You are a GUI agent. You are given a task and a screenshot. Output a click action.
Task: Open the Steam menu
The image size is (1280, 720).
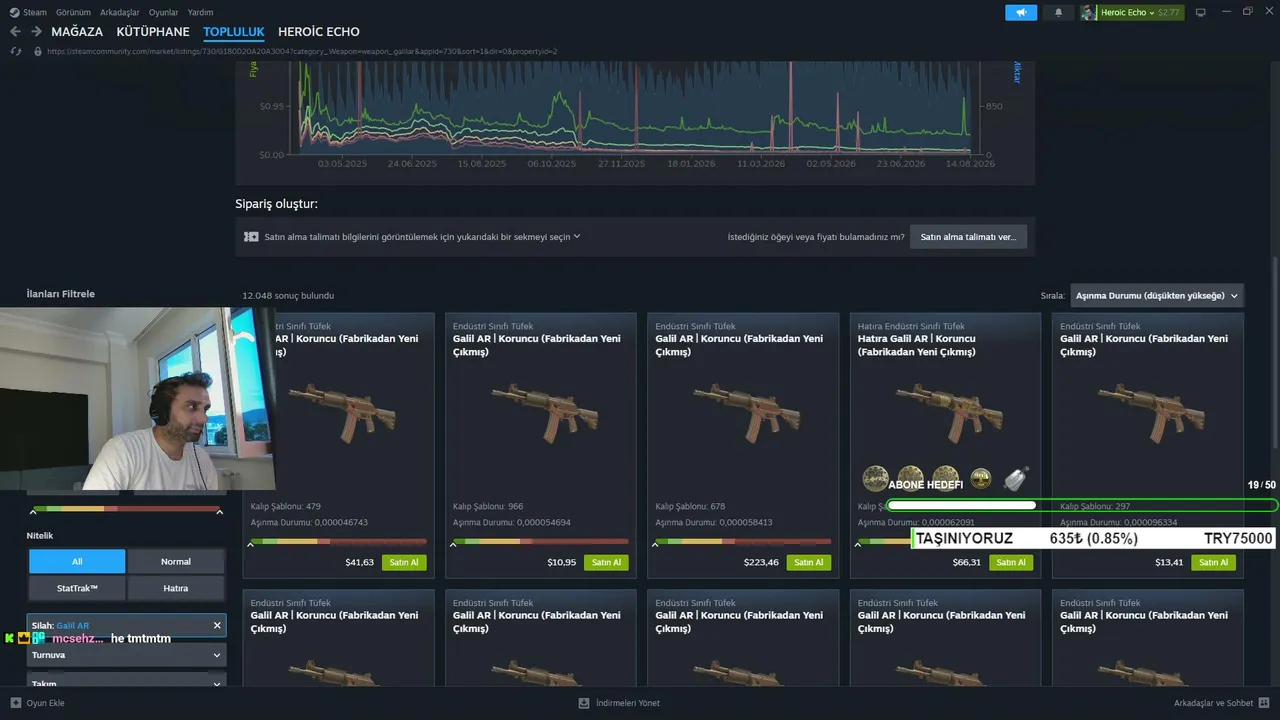(35, 12)
